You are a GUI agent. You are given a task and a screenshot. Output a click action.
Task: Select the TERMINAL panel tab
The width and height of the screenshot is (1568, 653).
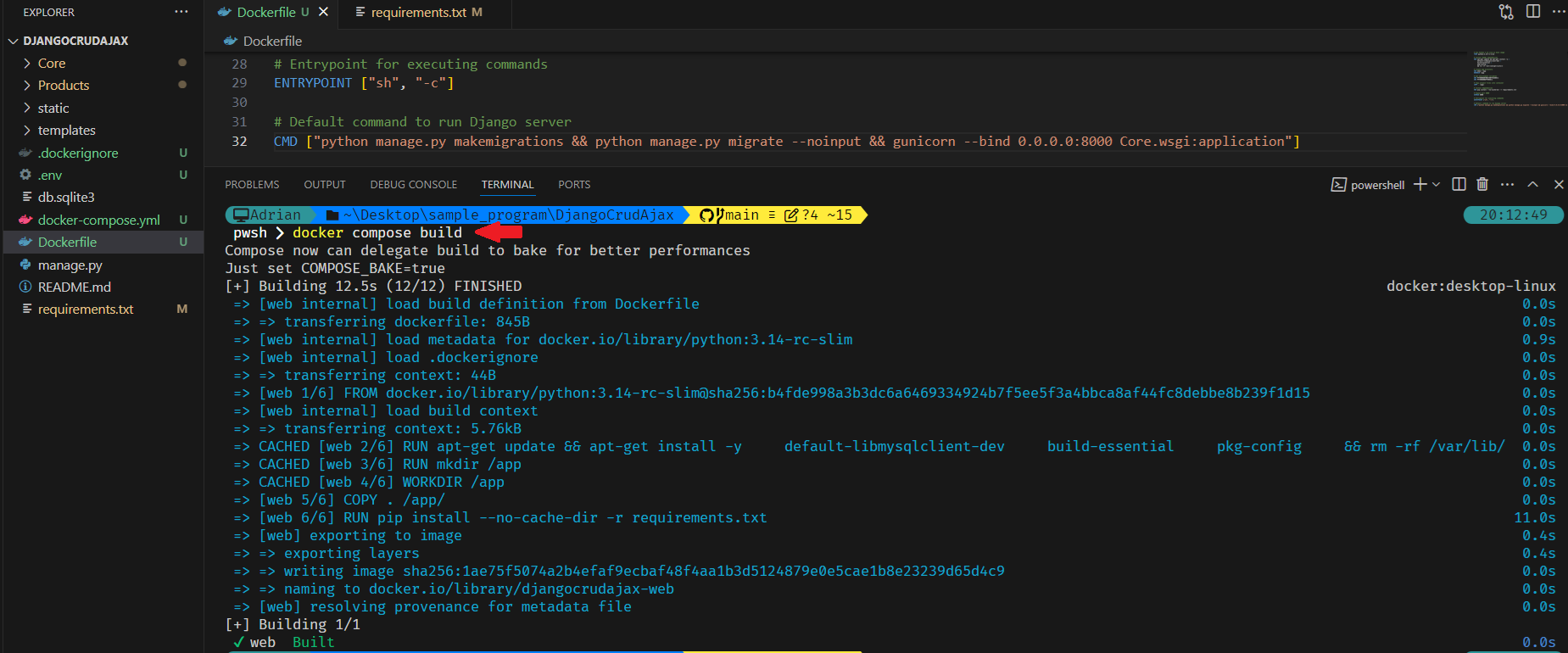(x=507, y=184)
